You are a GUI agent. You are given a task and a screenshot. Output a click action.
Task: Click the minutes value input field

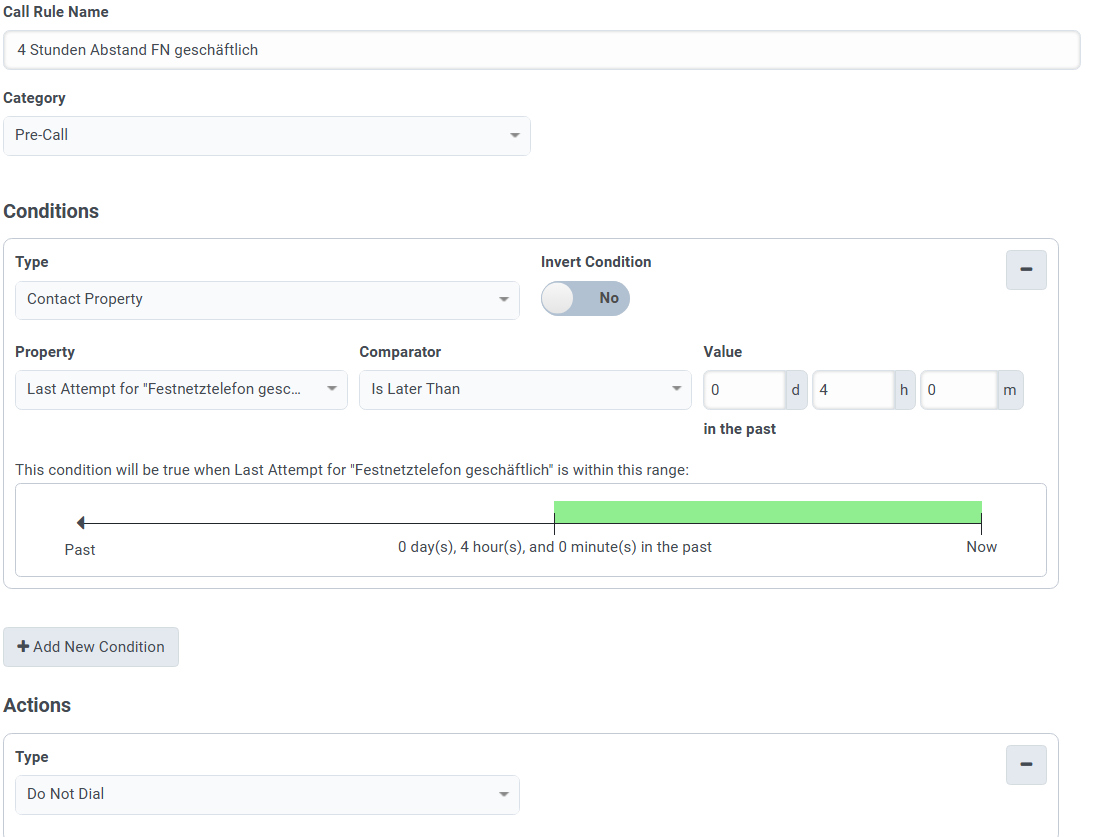(959, 390)
